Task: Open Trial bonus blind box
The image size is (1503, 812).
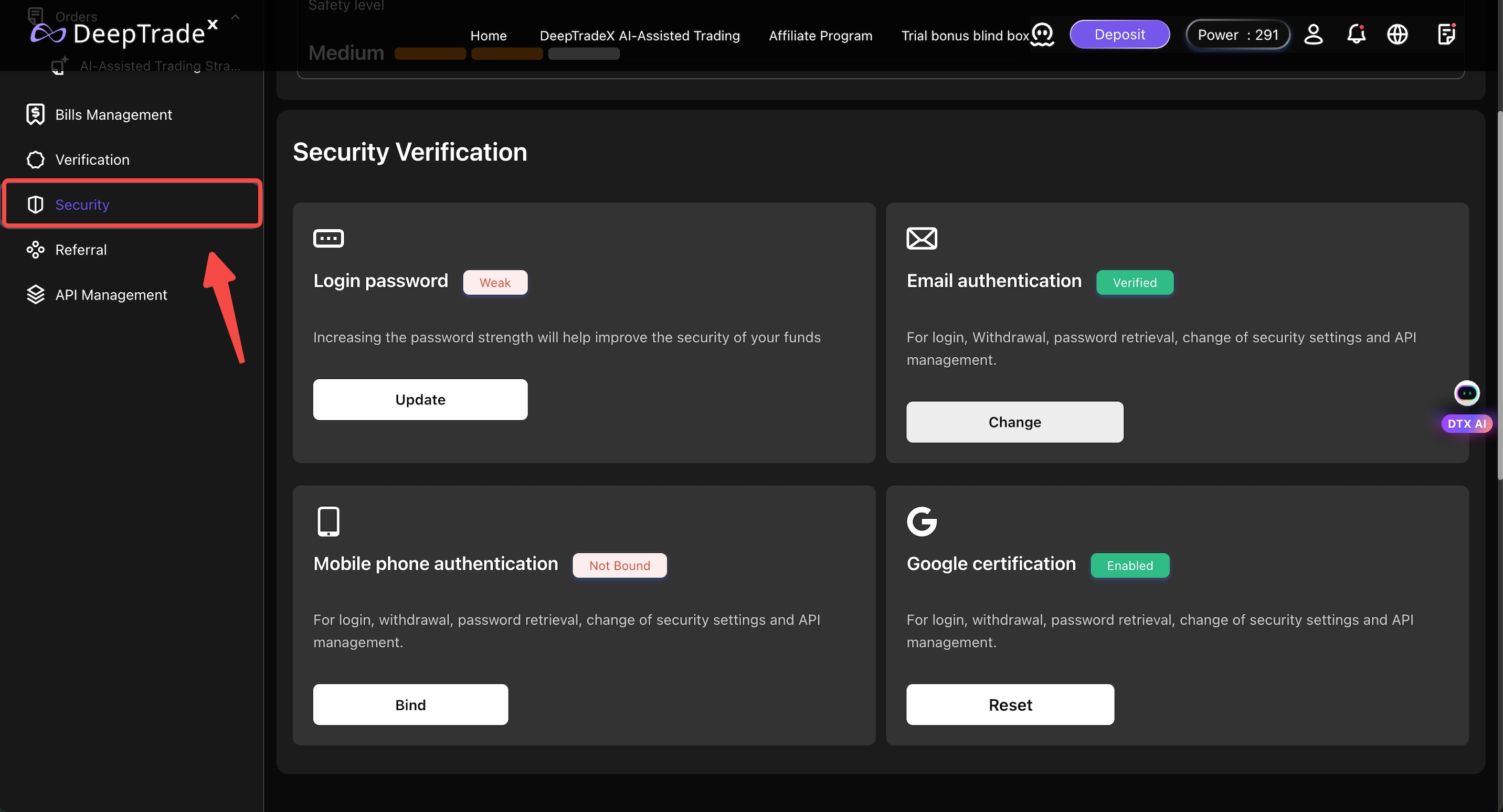Action: [x=965, y=36]
